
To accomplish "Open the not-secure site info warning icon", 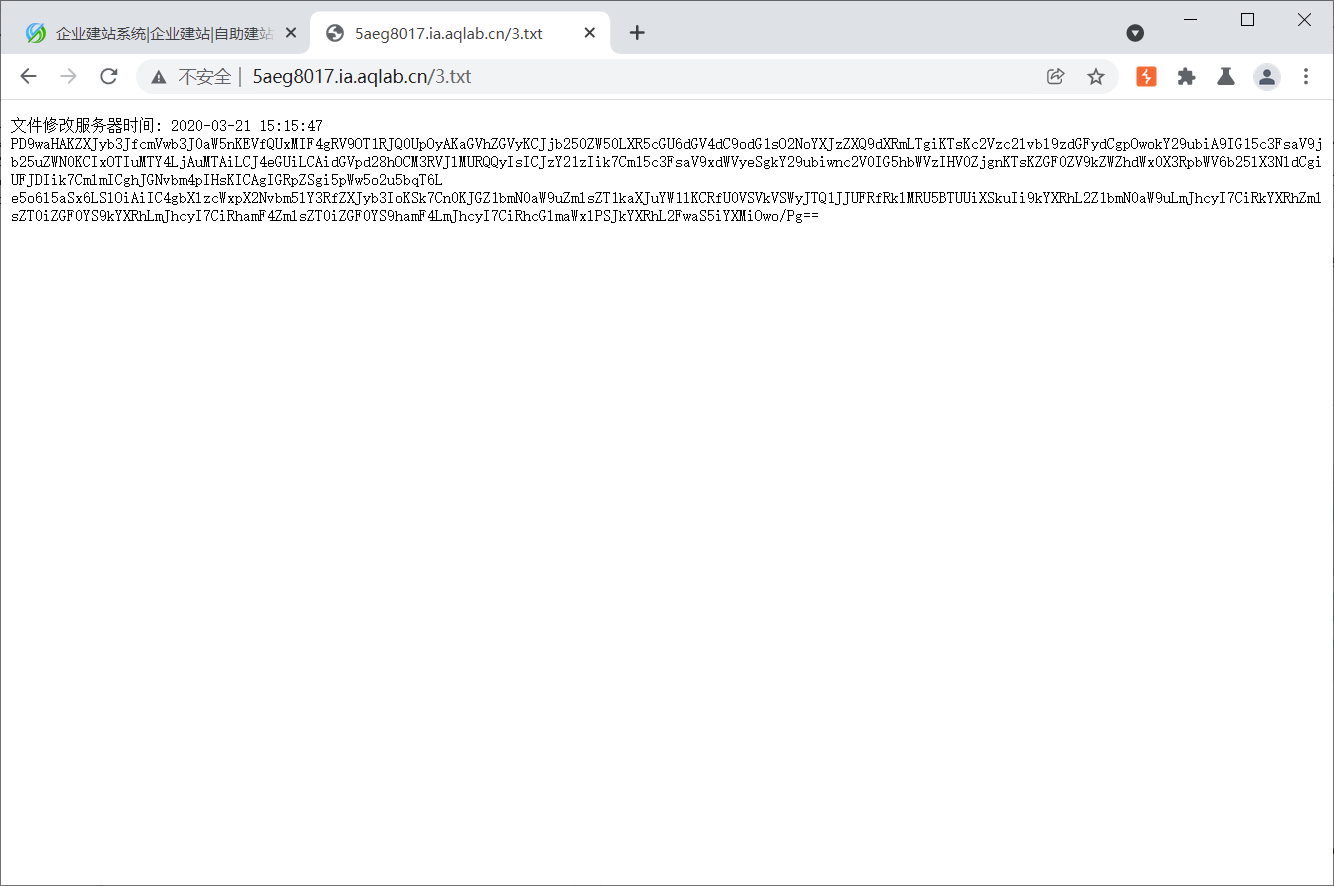I will [x=158, y=77].
